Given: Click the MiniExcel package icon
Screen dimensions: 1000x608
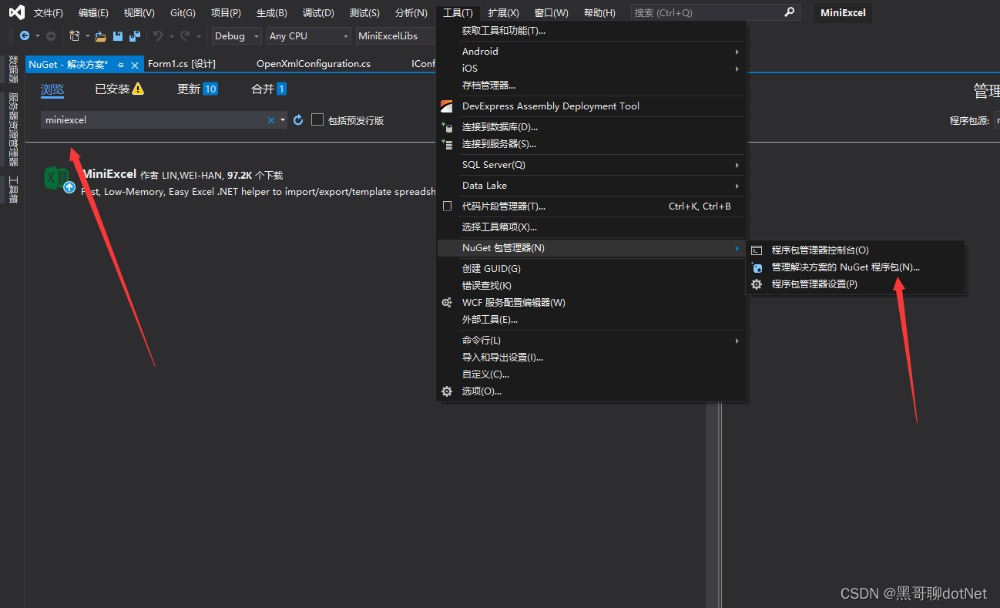Looking at the screenshot, I should pos(56,179).
